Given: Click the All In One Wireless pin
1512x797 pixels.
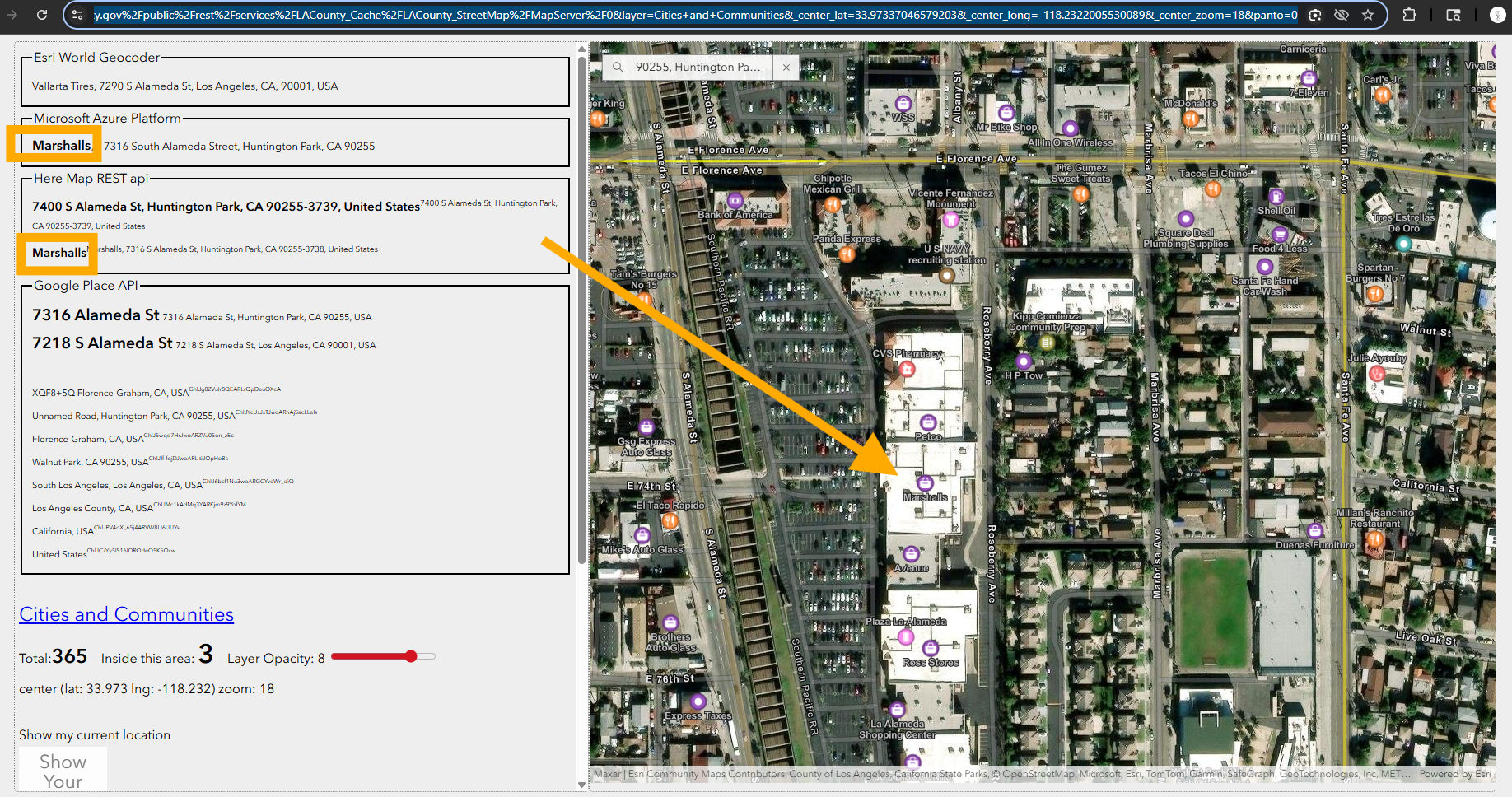Looking at the screenshot, I should (1070, 128).
